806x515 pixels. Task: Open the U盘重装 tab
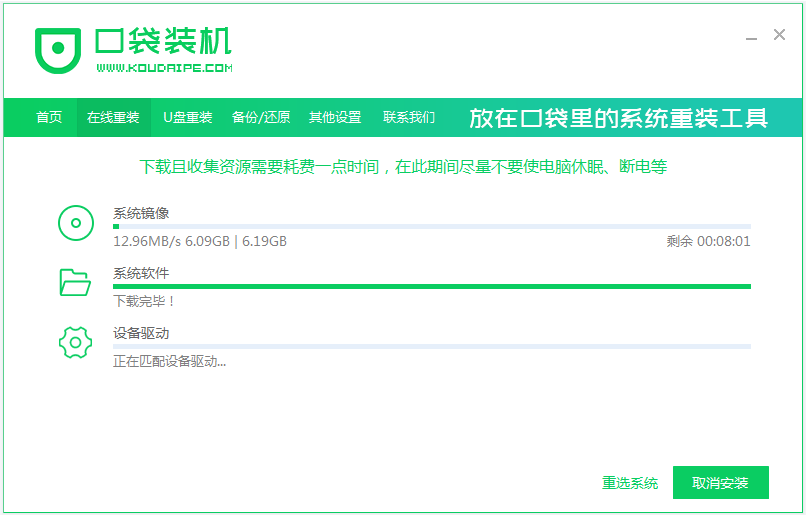[x=188, y=117]
